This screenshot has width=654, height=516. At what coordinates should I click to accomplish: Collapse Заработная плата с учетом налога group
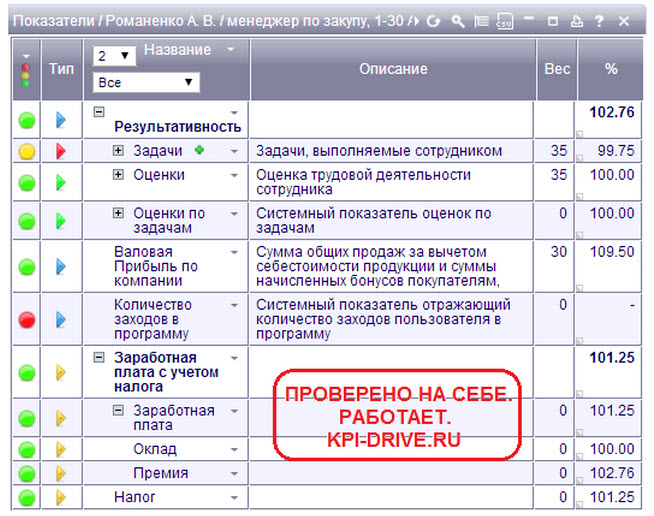99,357
